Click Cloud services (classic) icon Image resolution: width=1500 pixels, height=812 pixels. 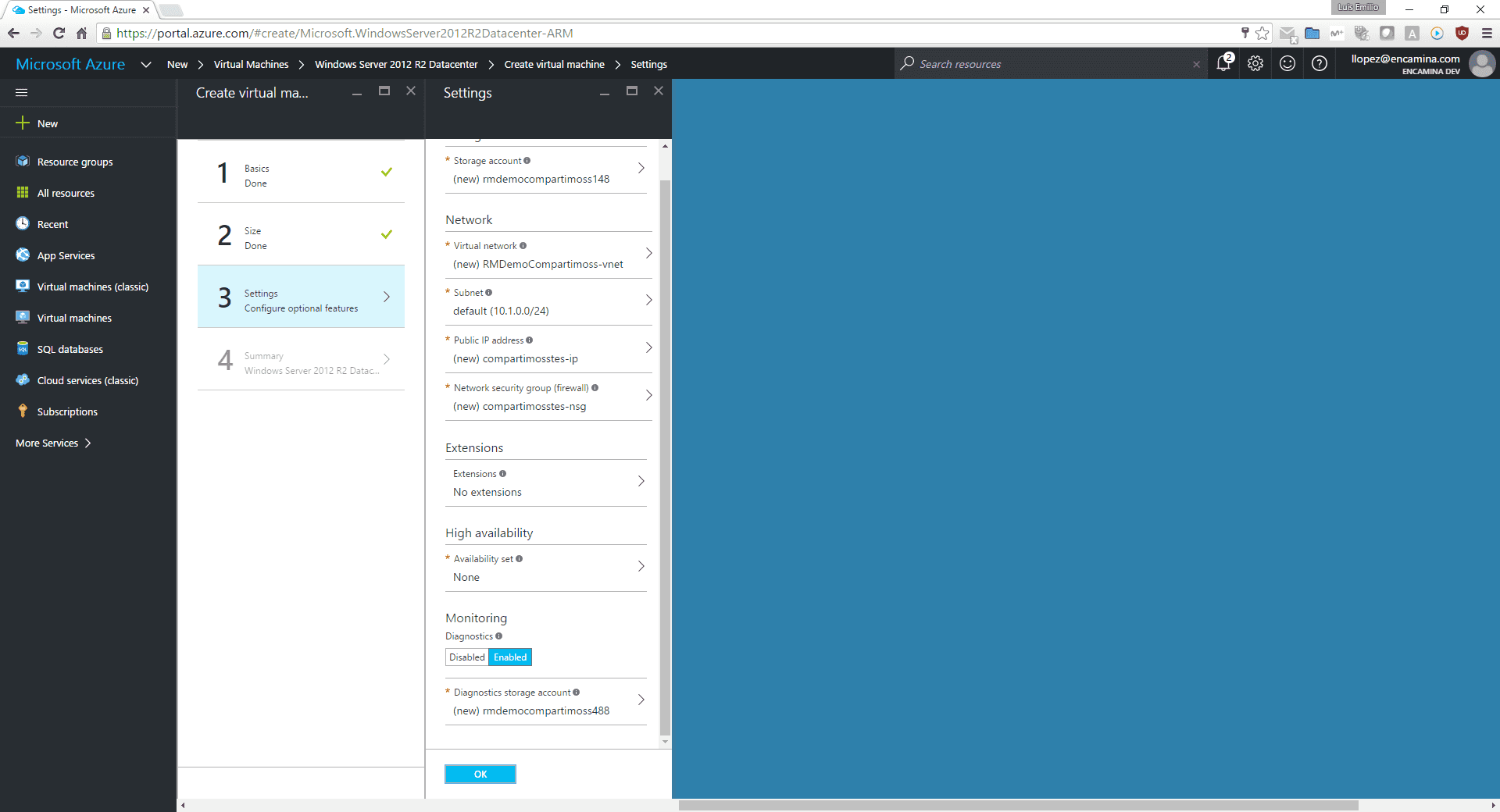click(x=23, y=379)
